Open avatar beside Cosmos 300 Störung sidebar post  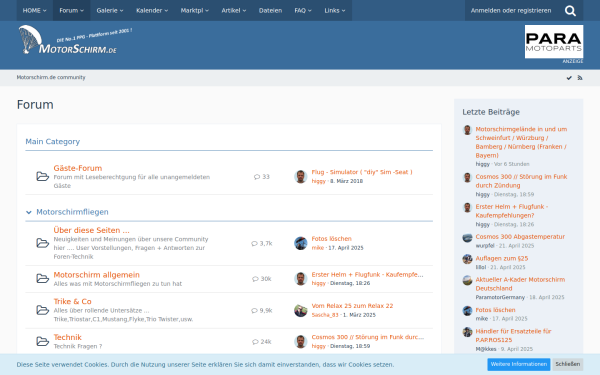467,177
